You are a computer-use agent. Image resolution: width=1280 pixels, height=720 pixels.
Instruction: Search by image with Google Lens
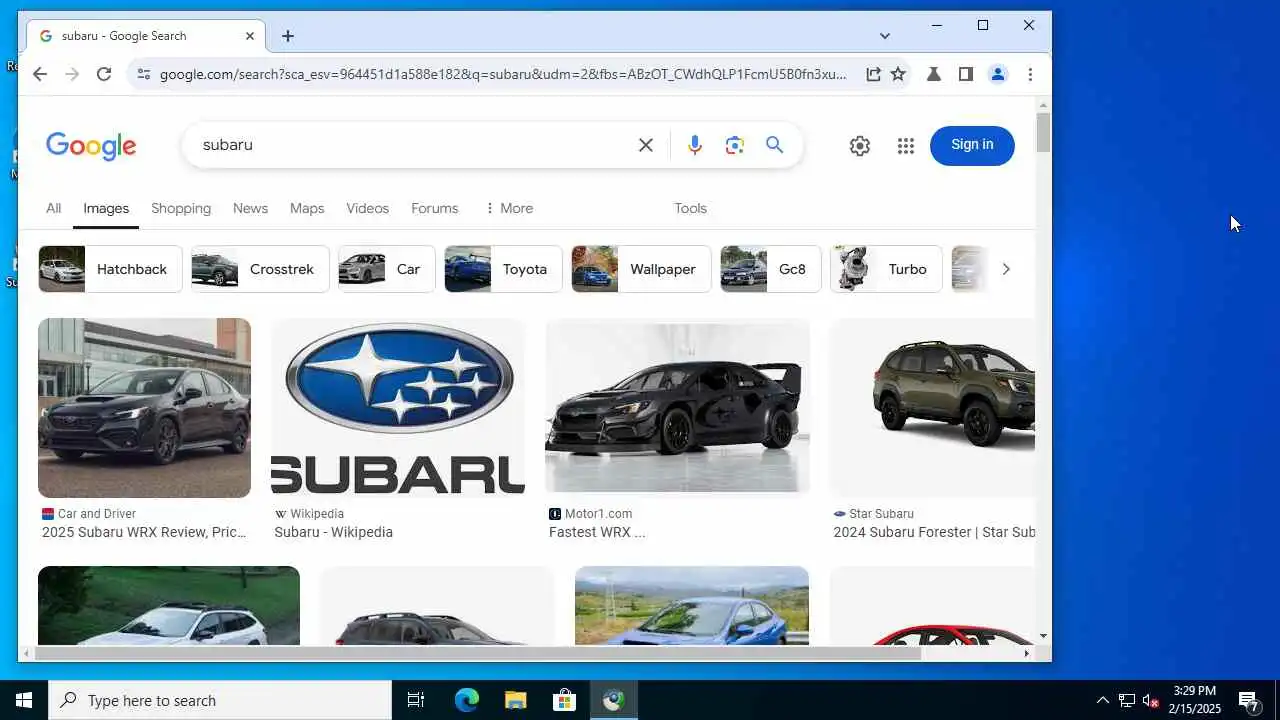click(735, 145)
